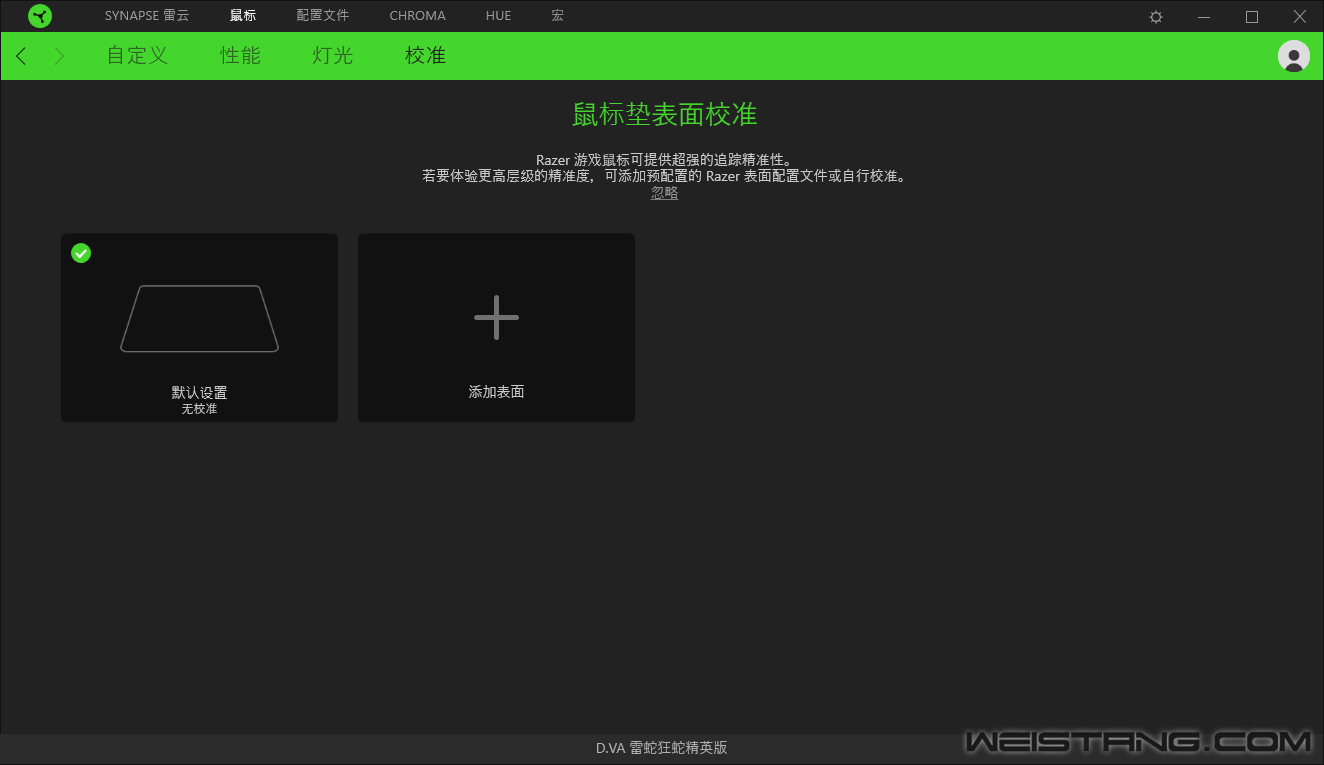This screenshot has height=765, width=1324.
Task: Click the green checkmark on default surface
Action: pyautogui.click(x=81, y=253)
